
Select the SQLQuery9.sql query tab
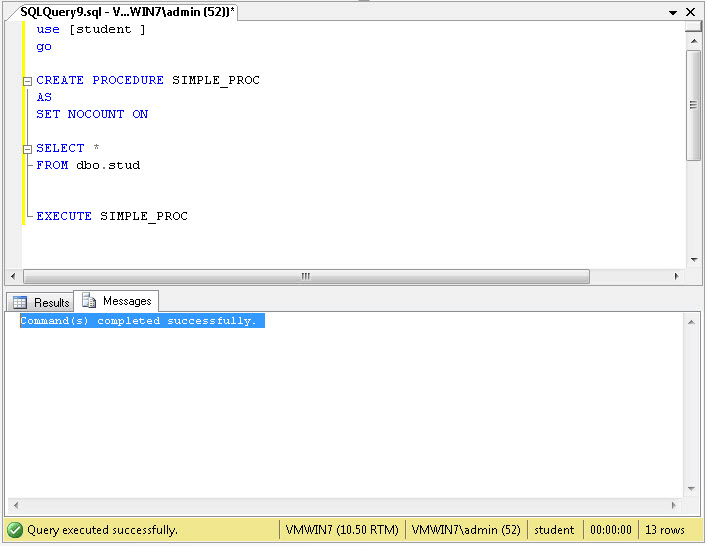tap(127, 12)
